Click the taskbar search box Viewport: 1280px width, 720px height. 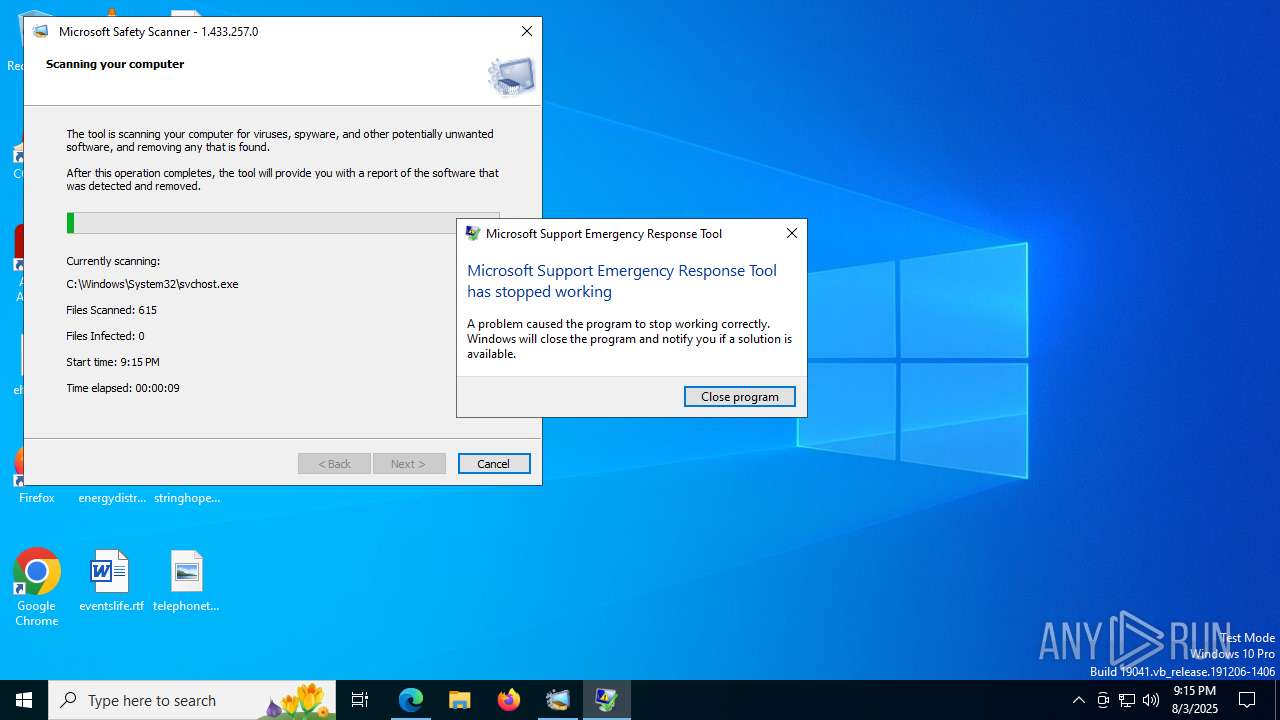(192, 700)
